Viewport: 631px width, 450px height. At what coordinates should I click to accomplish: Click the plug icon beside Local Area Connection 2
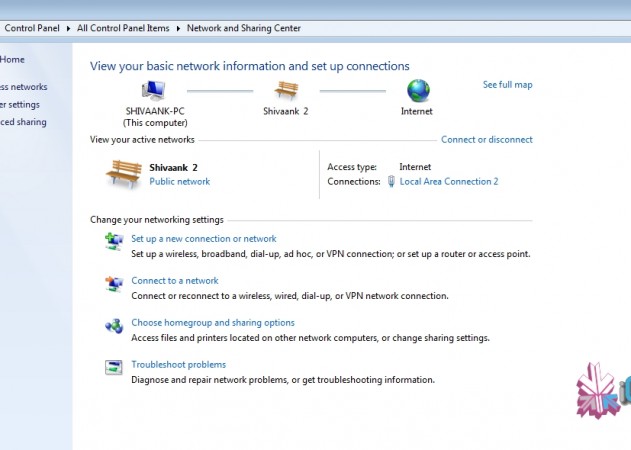click(391, 182)
